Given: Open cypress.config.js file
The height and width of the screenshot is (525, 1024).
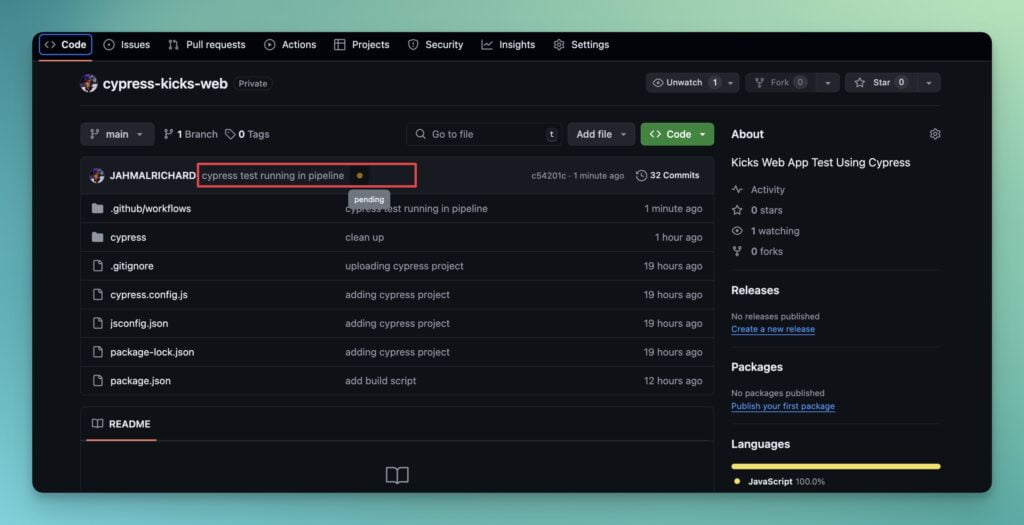Looking at the screenshot, I should pyautogui.click(x=149, y=294).
